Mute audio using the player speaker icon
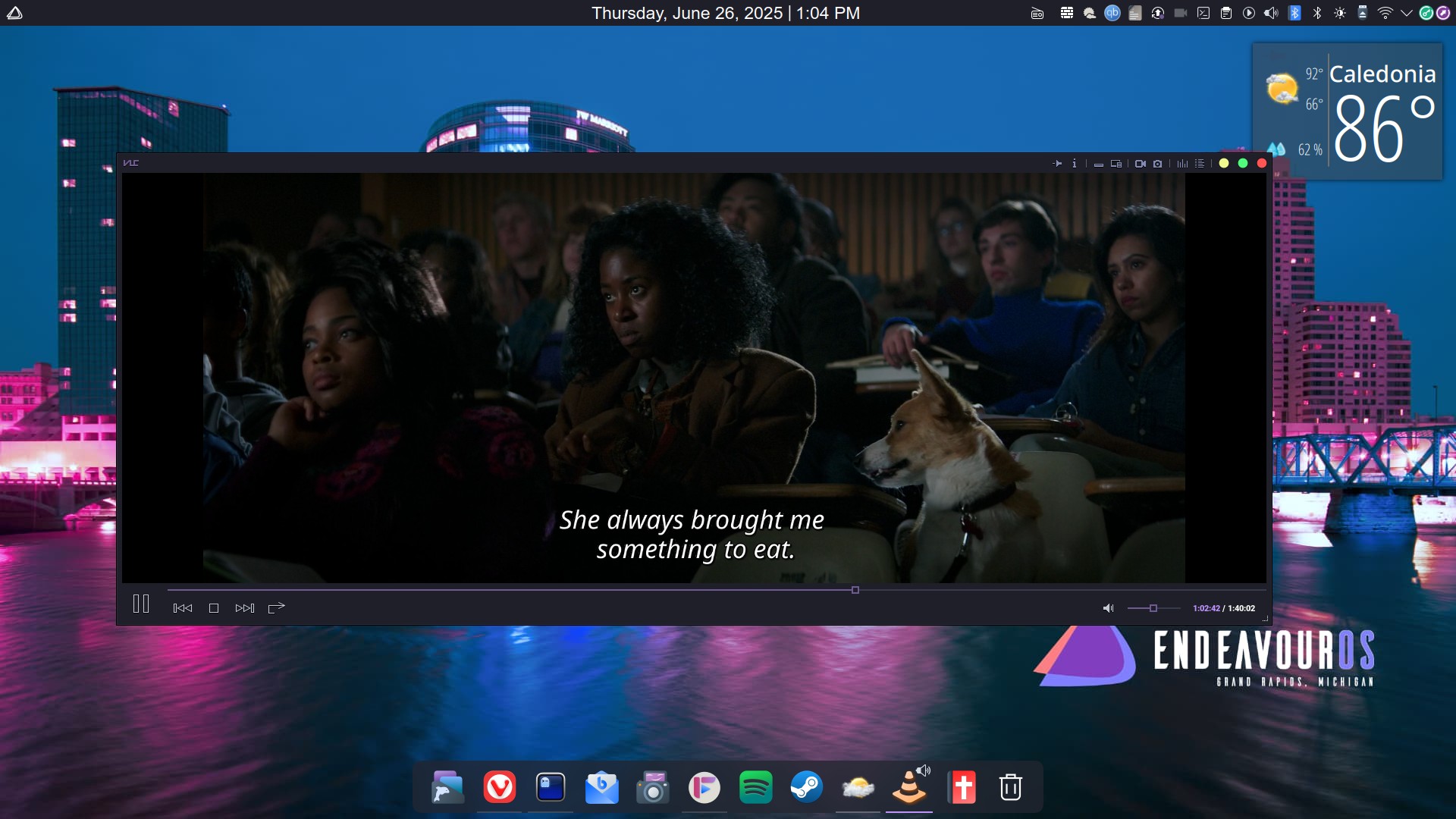The image size is (1456, 819). point(1108,608)
